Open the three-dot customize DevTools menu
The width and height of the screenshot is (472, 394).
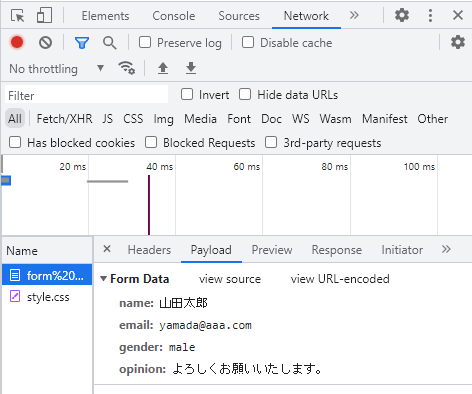430,15
